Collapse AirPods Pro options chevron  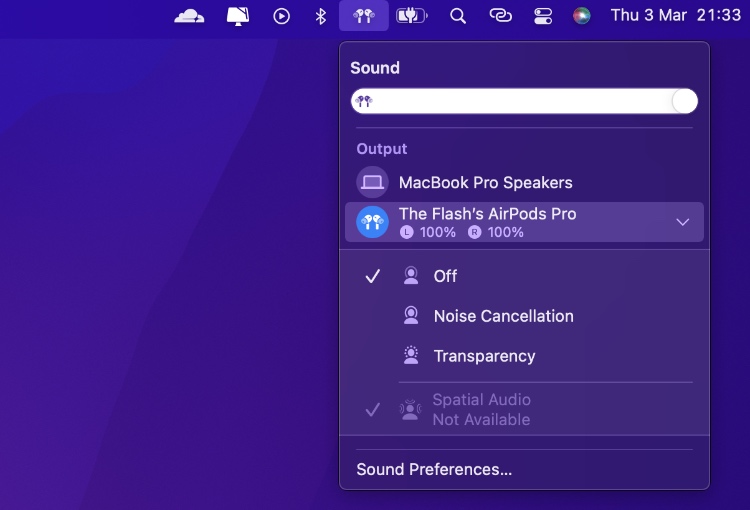(x=683, y=222)
